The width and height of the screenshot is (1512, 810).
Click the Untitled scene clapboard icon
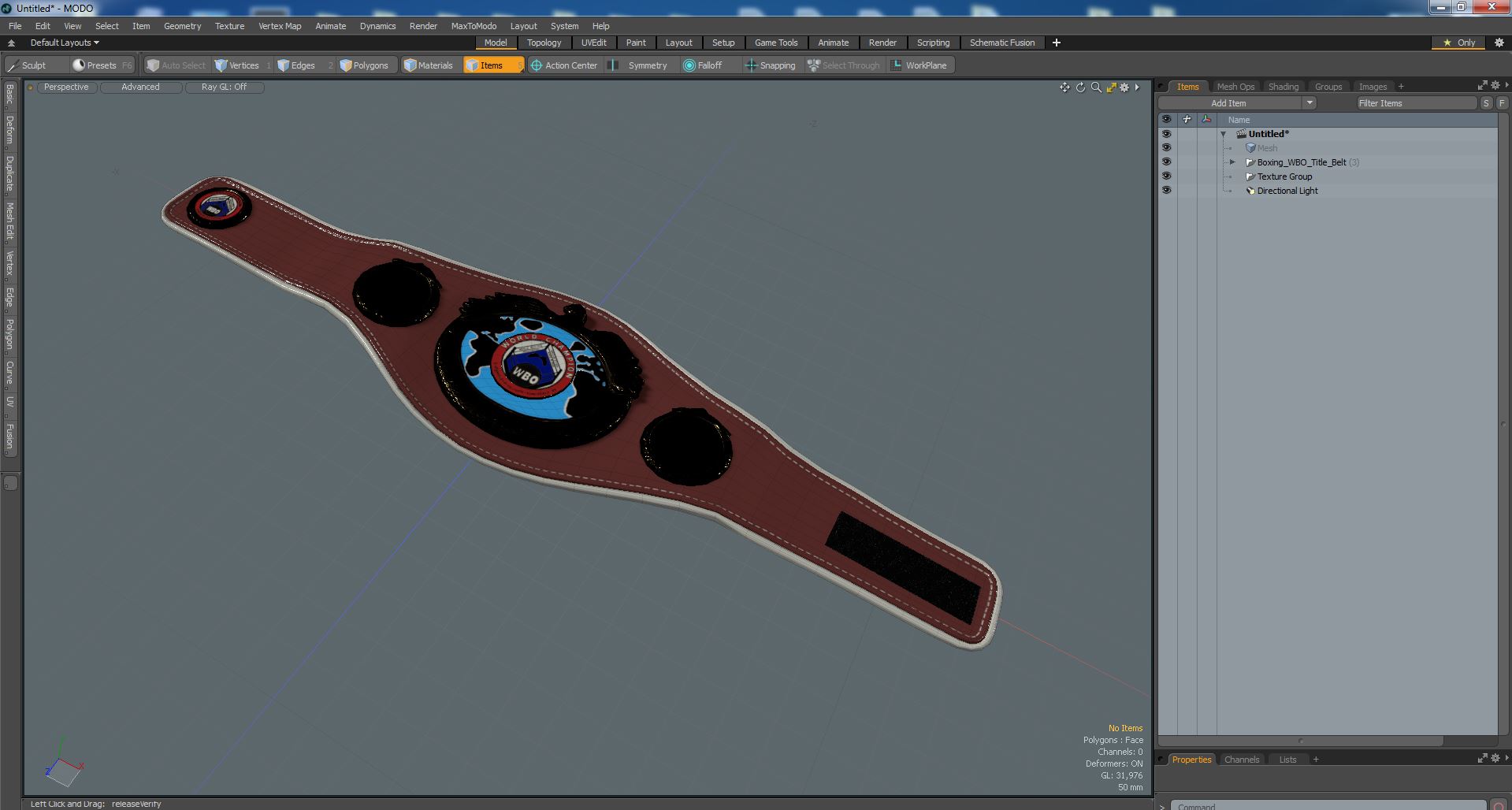click(1241, 134)
